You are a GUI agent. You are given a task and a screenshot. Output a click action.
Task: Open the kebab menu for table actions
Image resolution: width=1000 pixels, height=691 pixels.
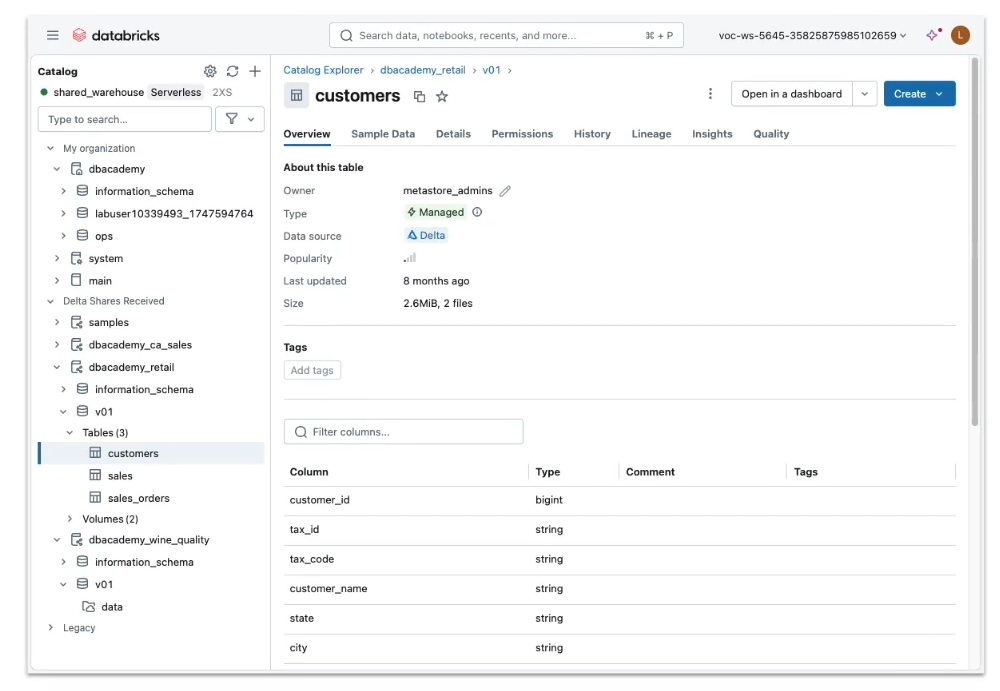(x=710, y=94)
